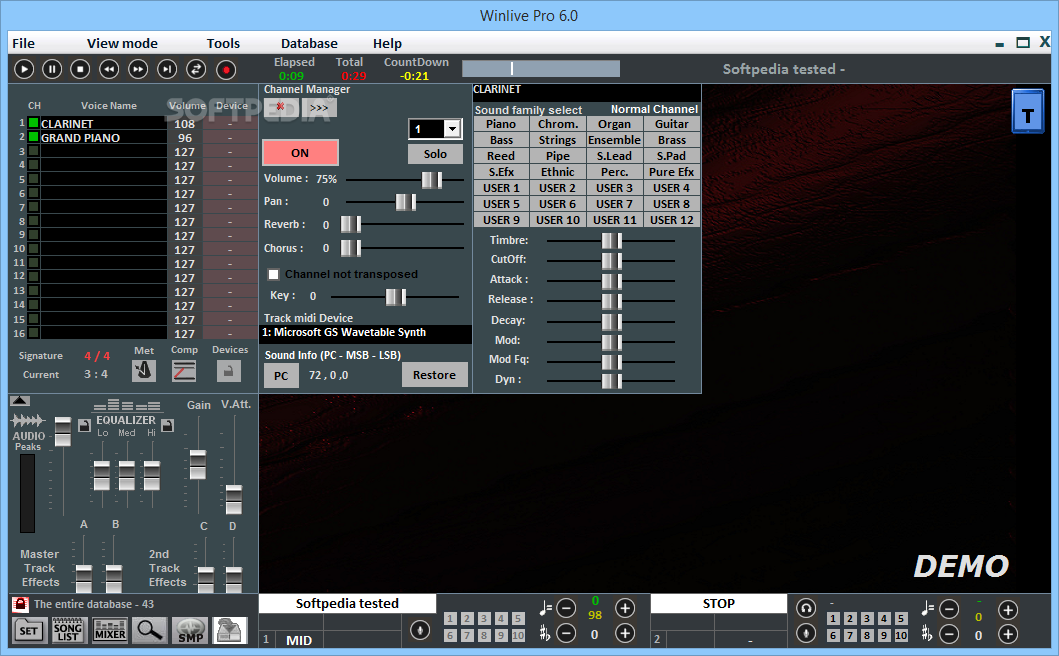The height and width of the screenshot is (656, 1059).
Task: Decrease tempo with minus on player 1
Action: pyautogui.click(x=566, y=608)
